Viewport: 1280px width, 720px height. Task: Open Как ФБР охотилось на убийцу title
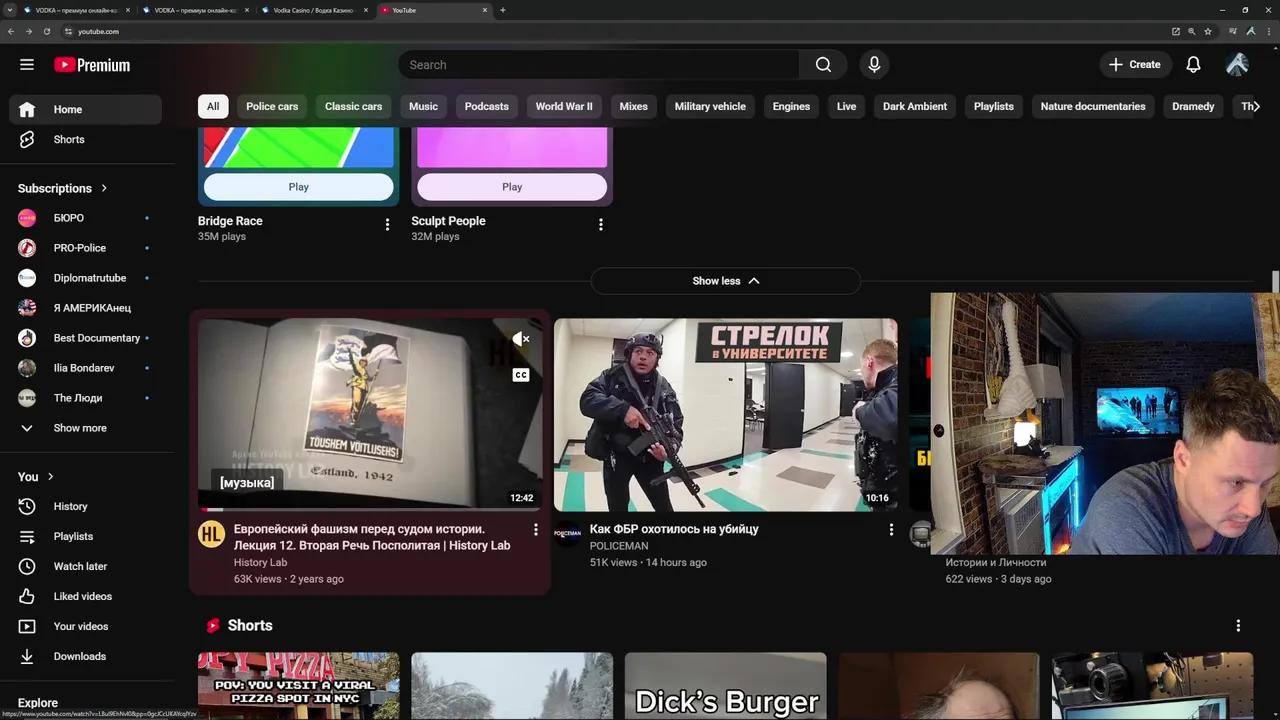pos(674,529)
